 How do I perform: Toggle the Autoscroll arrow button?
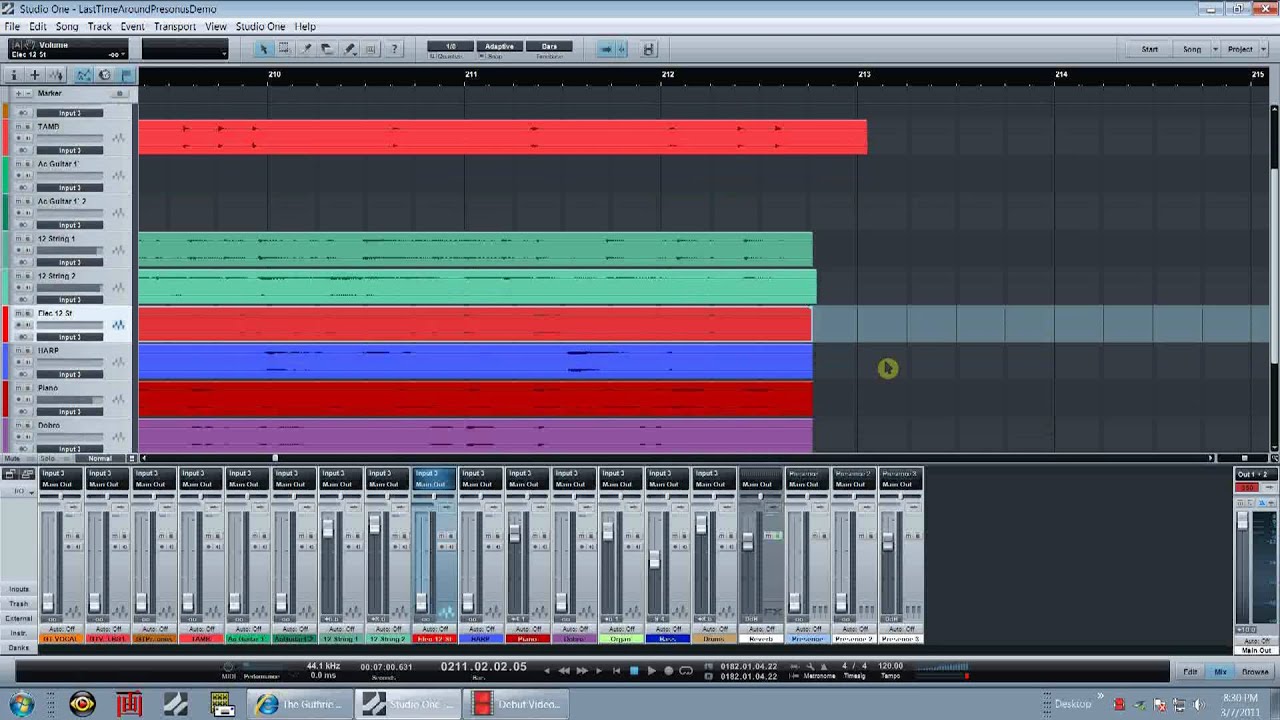[605, 49]
